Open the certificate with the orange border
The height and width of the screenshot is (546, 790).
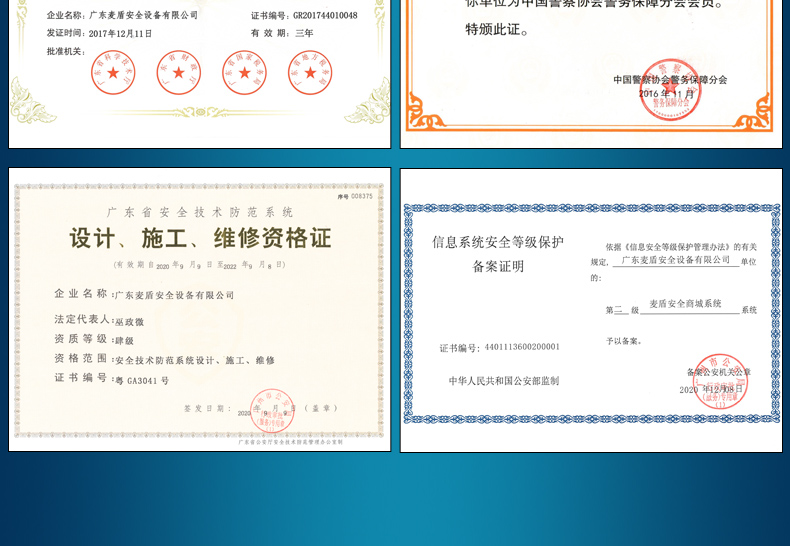click(x=590, y=70)
